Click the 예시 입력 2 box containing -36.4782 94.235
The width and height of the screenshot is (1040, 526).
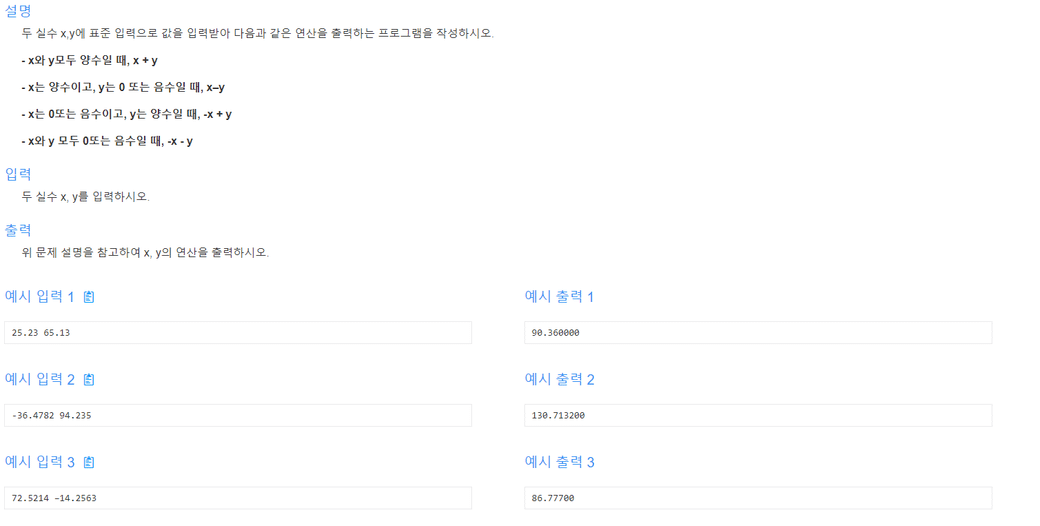pos(238,415)
